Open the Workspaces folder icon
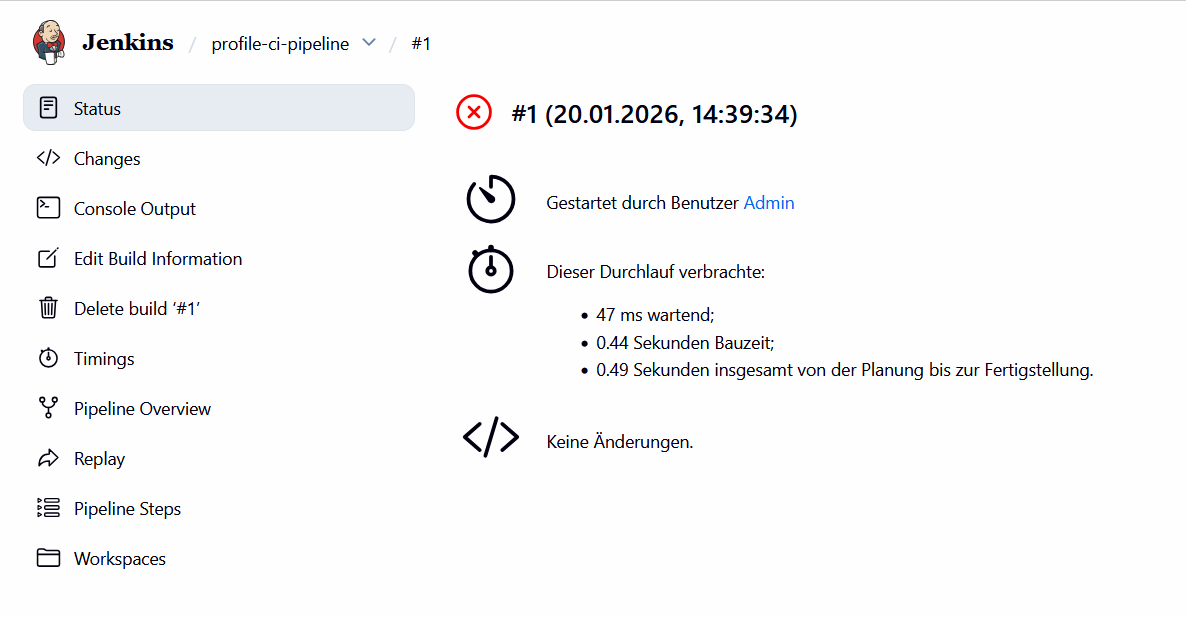 point(48,558)
